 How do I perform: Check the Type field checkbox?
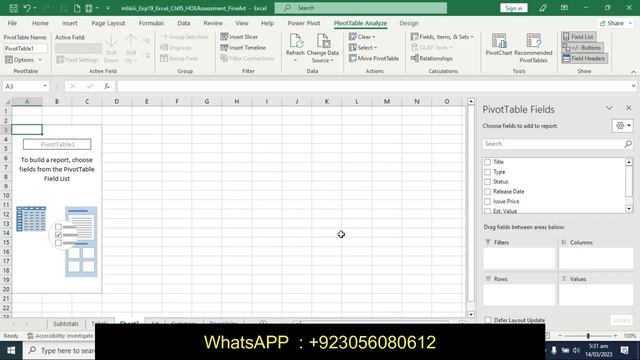487,172
